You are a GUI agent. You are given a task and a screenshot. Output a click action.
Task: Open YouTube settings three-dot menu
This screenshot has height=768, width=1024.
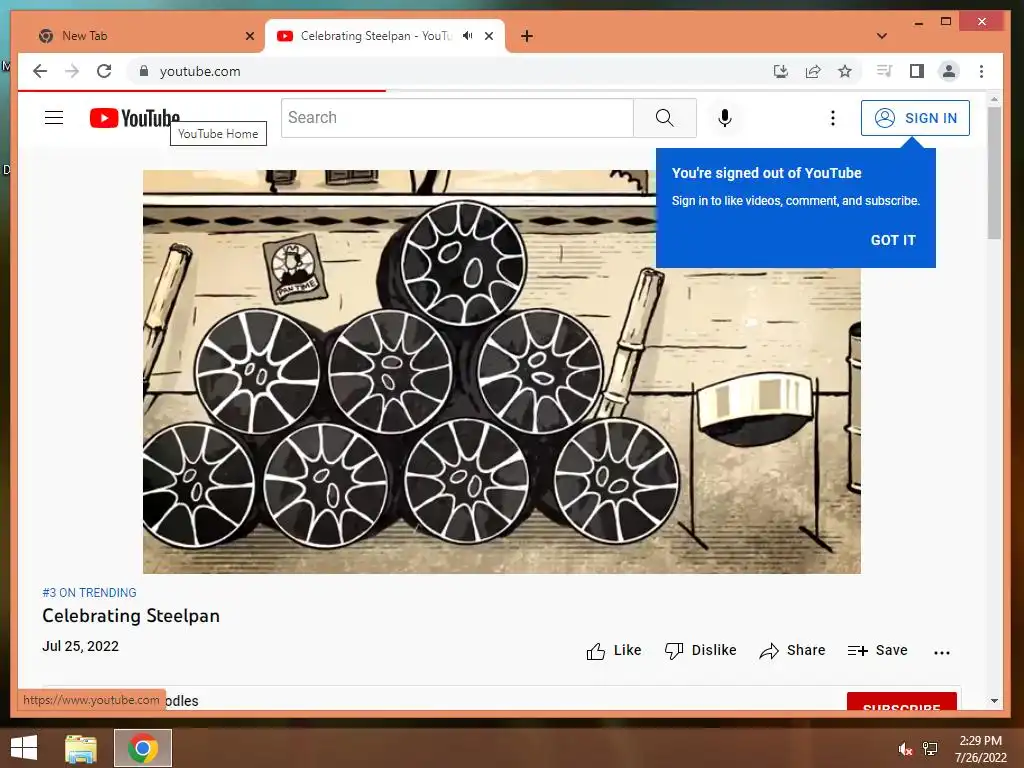(833, 118)
